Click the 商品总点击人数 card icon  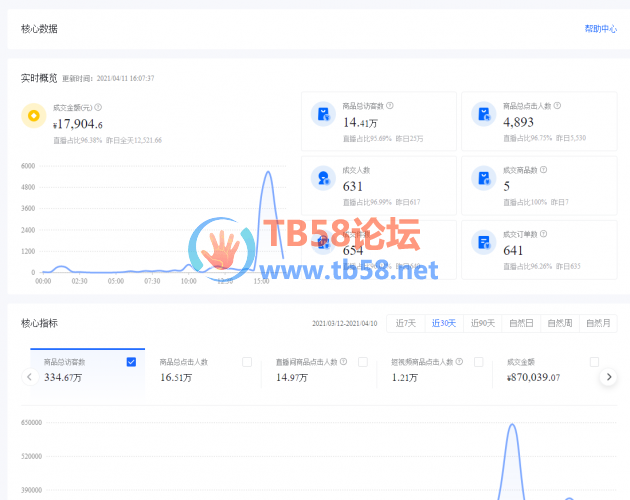click(483, 114)
